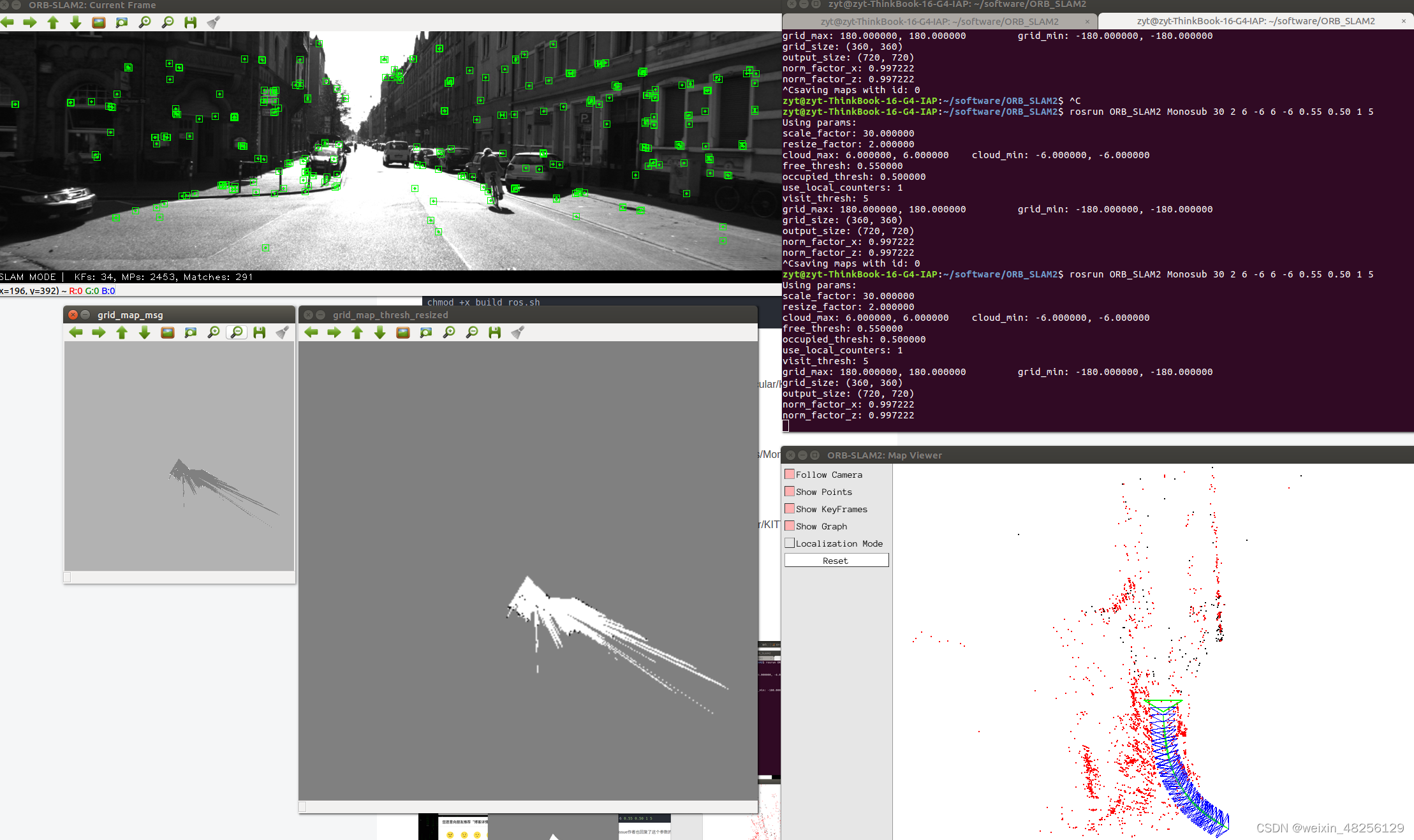
Task: Click the zoom-out icon in grid_map_thresh_resized toolbar
Action: click(x=472, y=332)
